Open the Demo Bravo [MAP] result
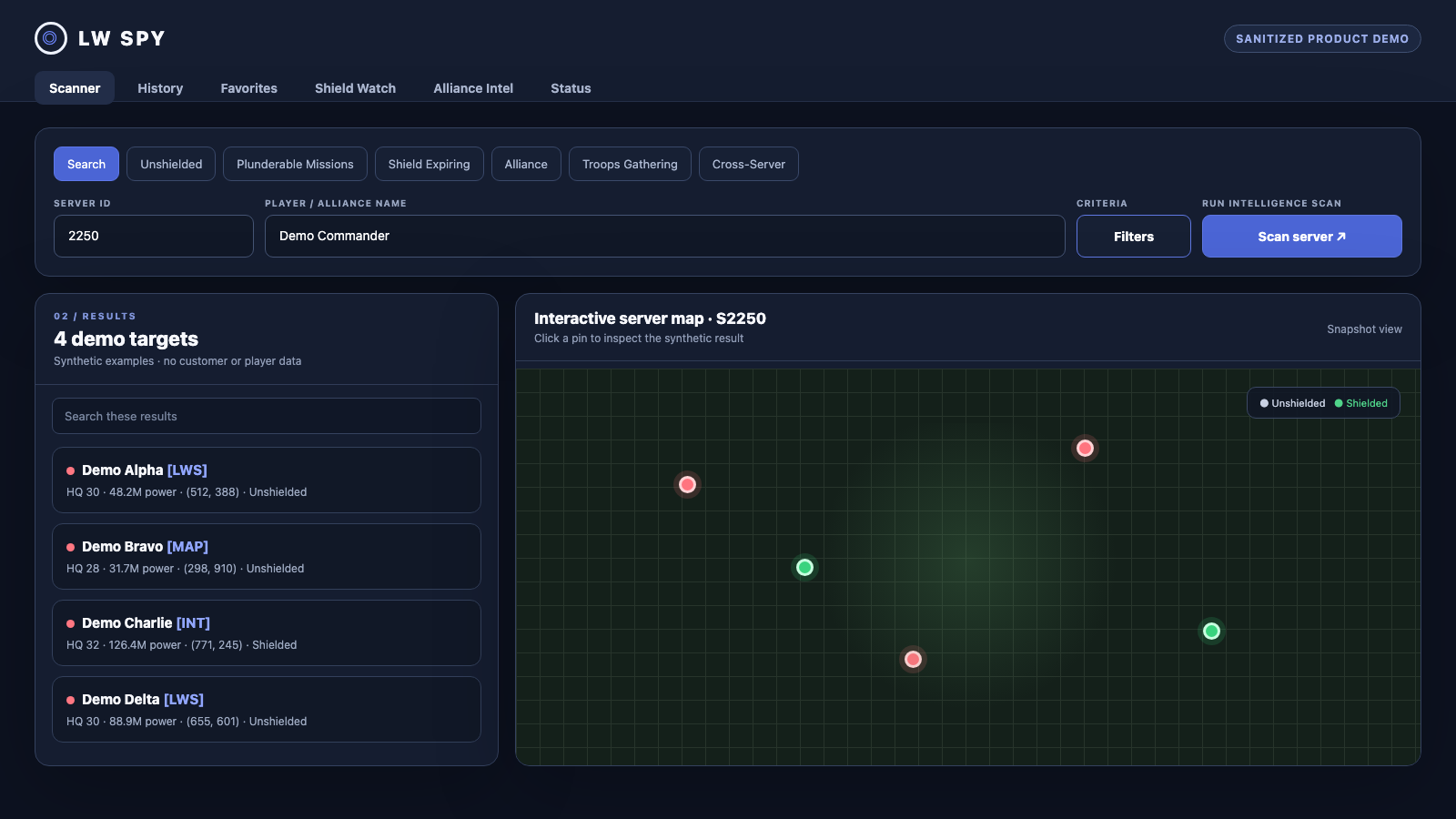Image resolution: width=1456 pixels, height=819 pixels. 267,556
